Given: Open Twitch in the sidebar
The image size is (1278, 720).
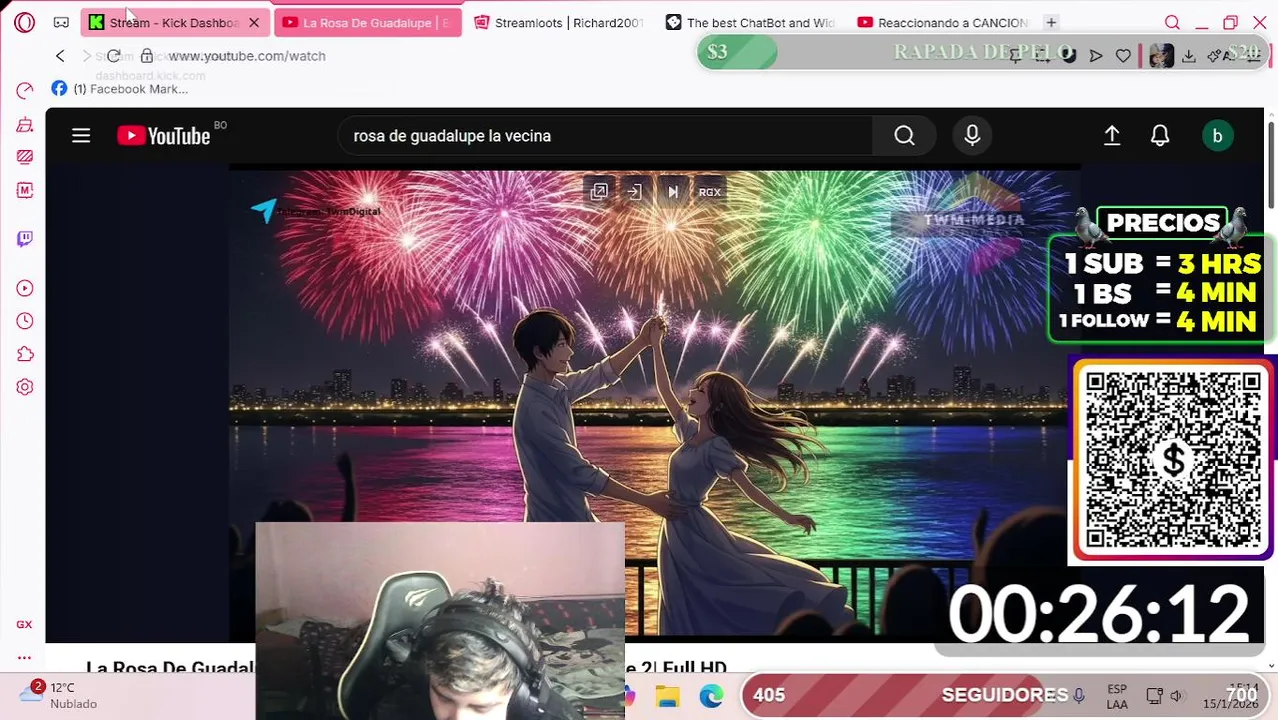Looking at the screenshot, I should pos(25,238).
